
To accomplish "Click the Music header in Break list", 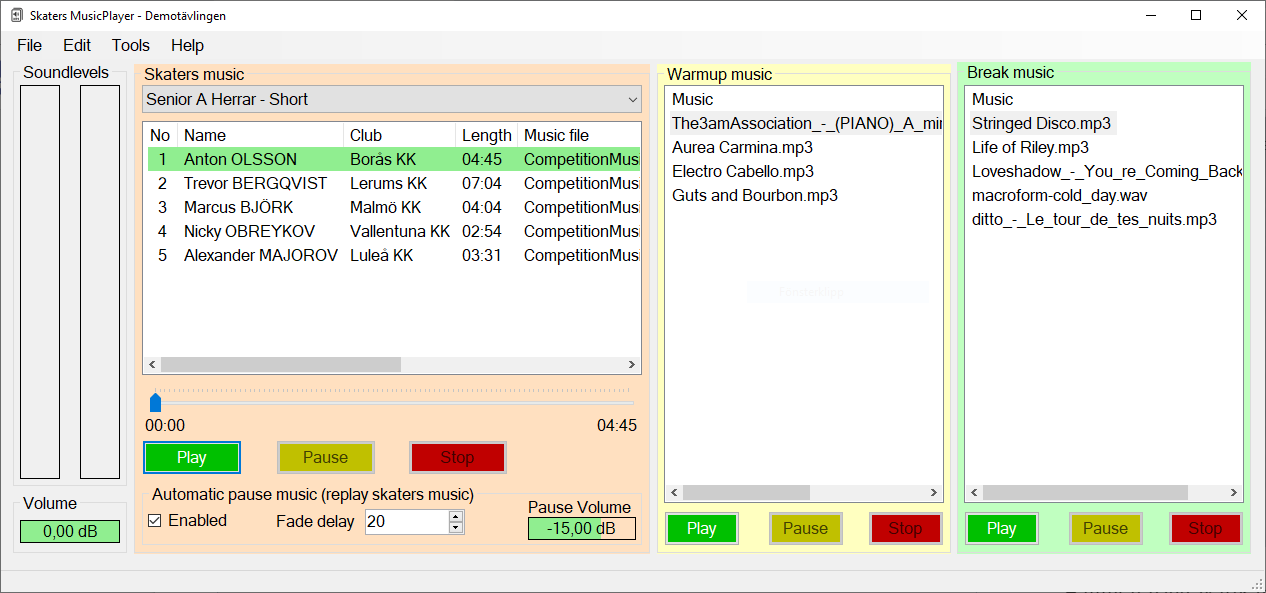I will (993, 99).
